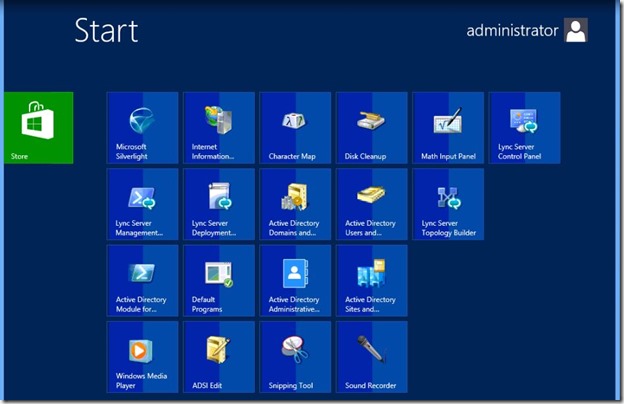Open Lync Server Deployment Wizard tile
The height and width of the screenshot is (404, 624).
[219, 204]
